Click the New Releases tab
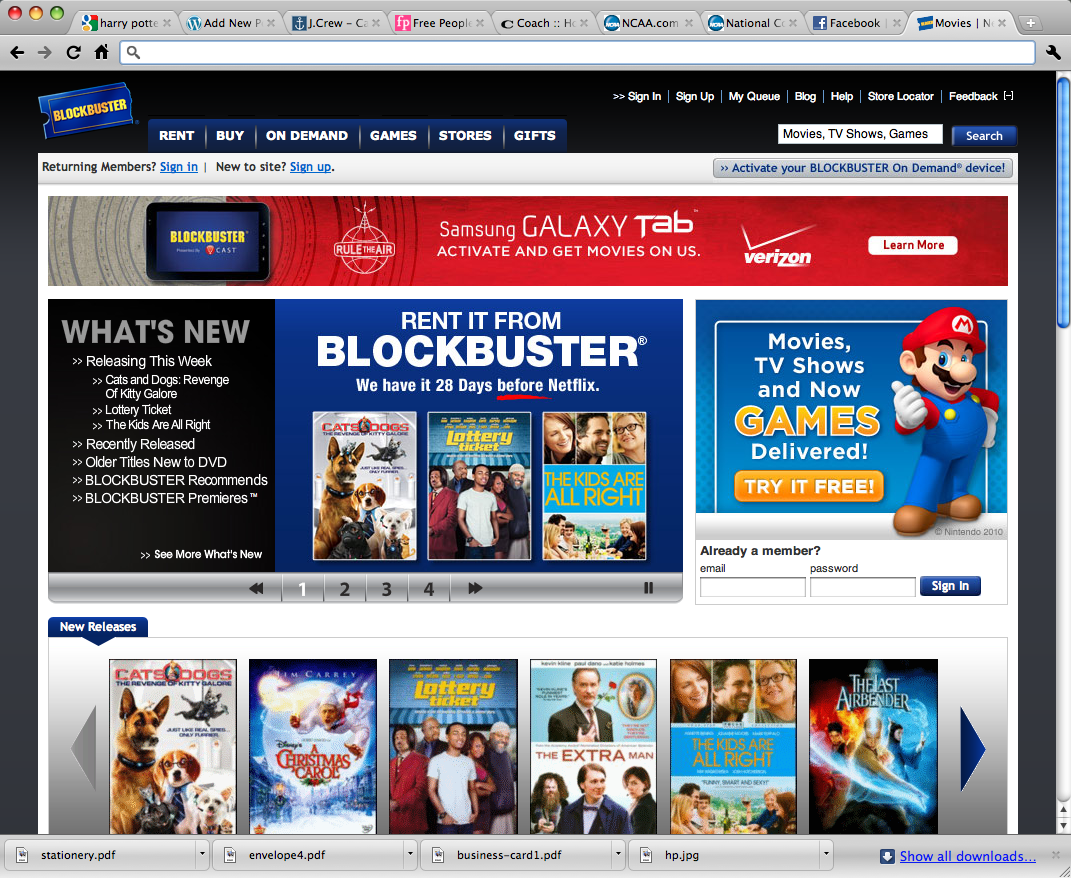Image resolution: width=1071 pixels, height=878 pixels. pos(98,627)
